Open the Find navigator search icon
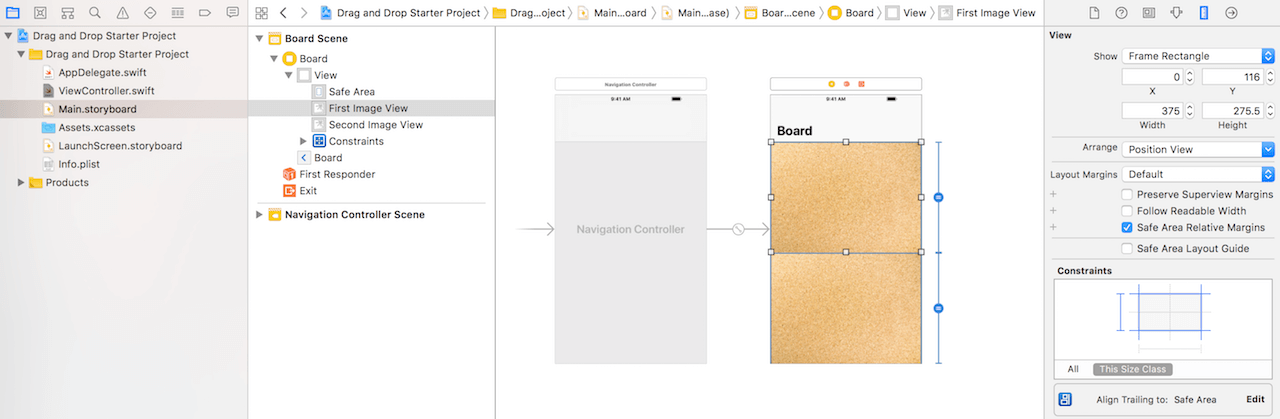Viewport: 1280px width, 419px height. tap(94, 13)
